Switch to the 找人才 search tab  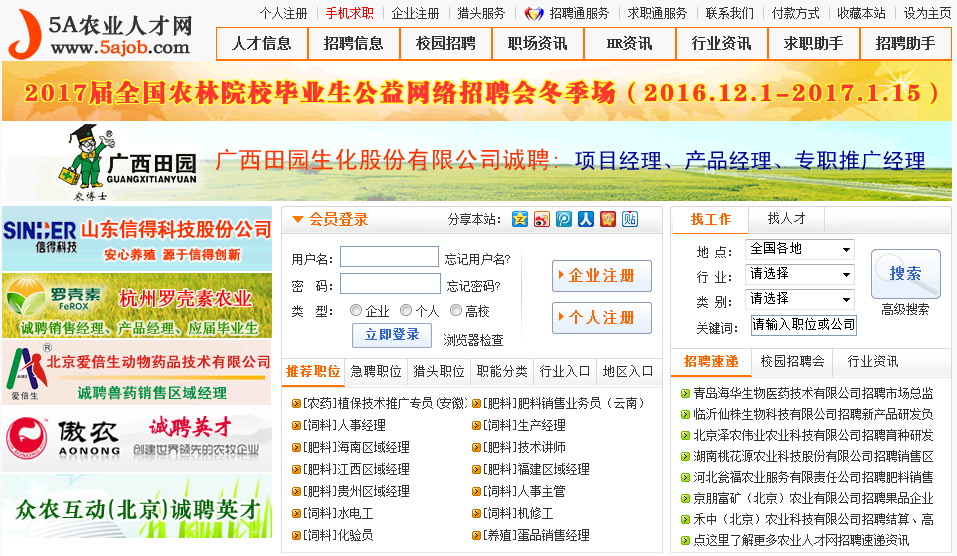coord(786,218)
